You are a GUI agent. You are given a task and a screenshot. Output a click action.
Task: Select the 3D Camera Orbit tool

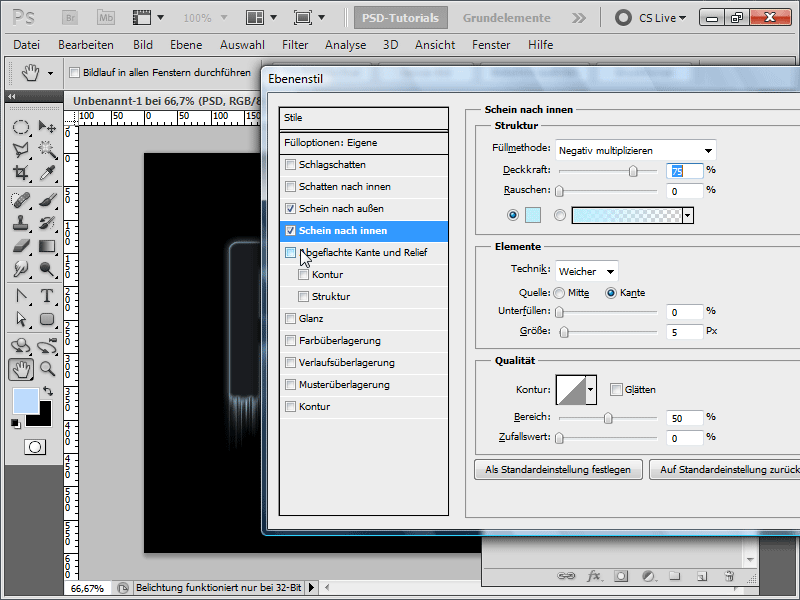pyautogui.click(x=47, y=345)
